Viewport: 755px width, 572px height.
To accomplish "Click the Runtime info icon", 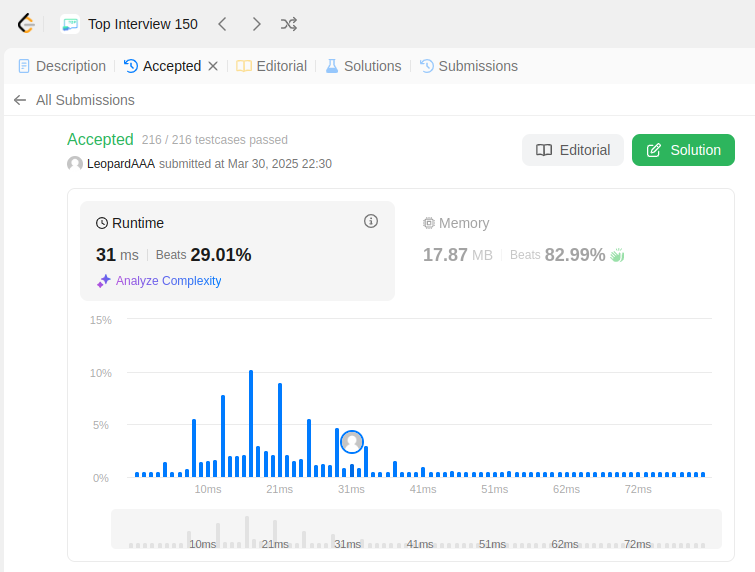I will click(371, 221).
